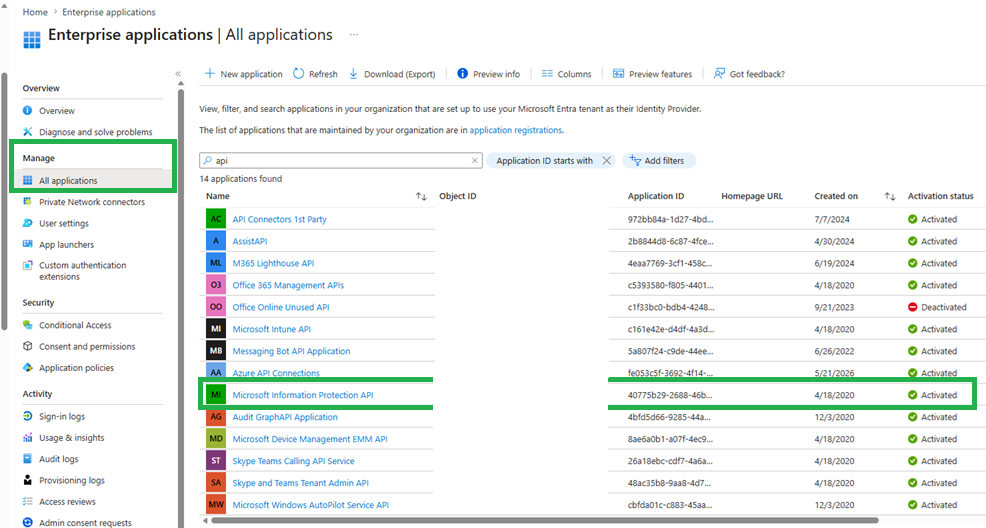This screenshot has width=986, height=528.
Task: Open the Columns chooser
Action: pyautogui.click(x=567, y=74)
